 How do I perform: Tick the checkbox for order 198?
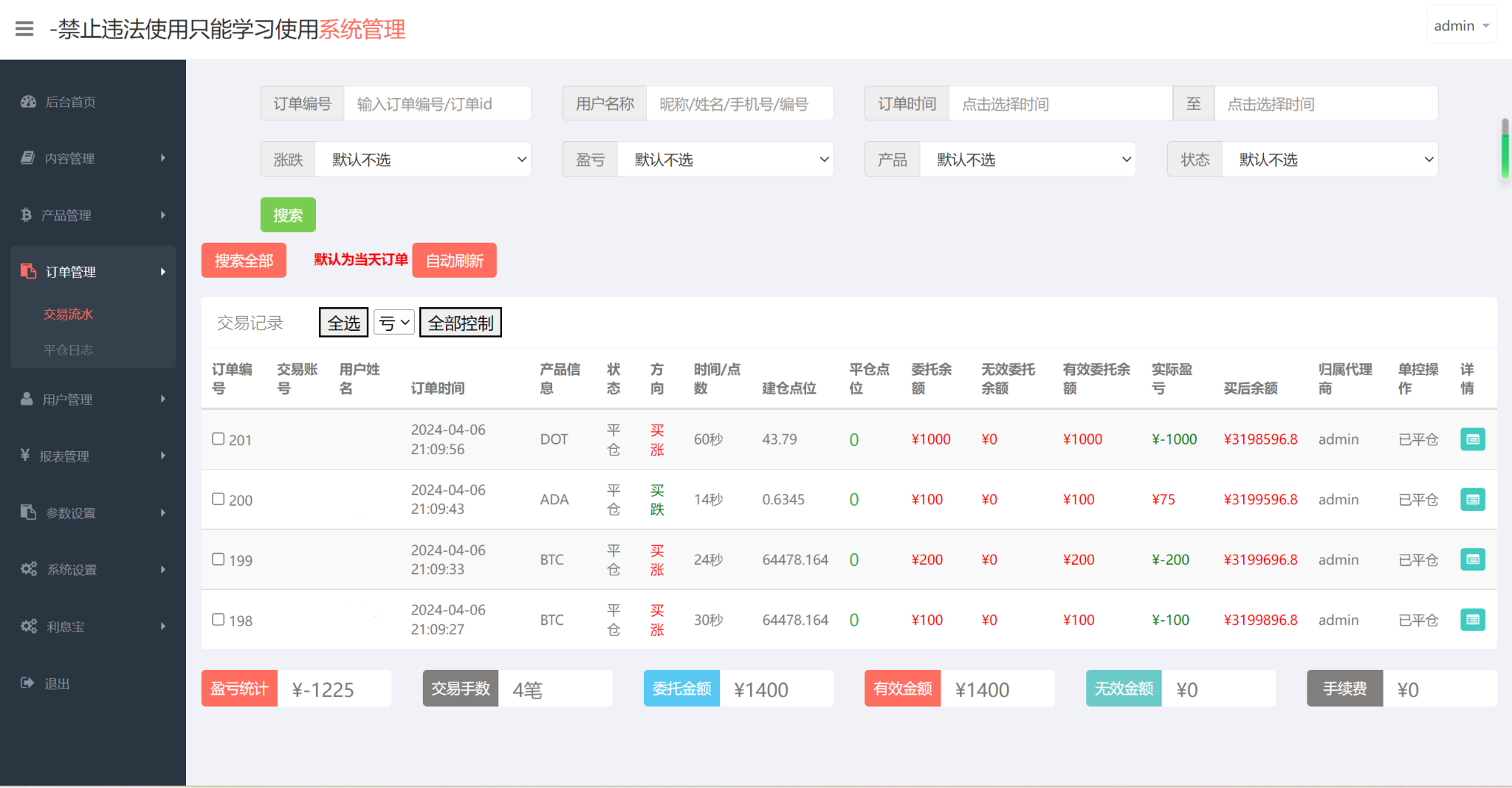tap(218, 620)
